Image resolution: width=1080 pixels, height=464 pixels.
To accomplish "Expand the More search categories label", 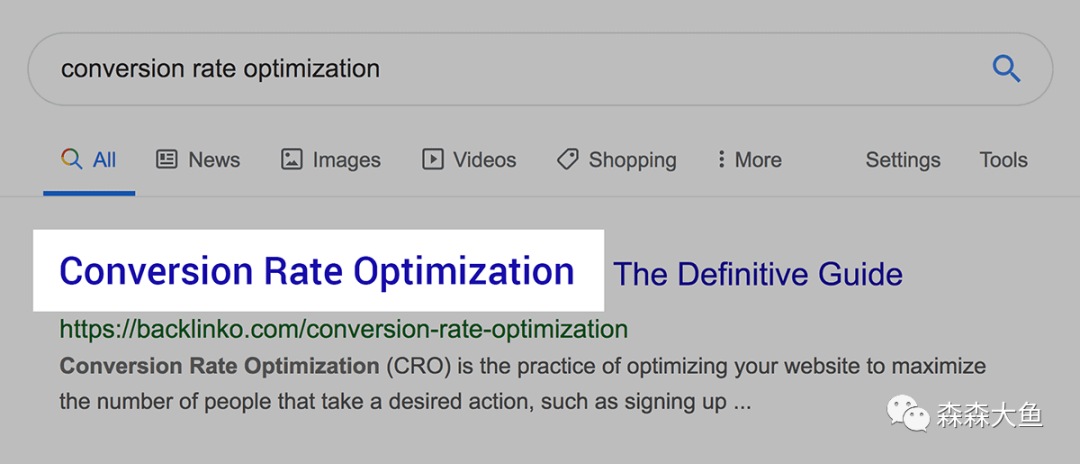I will click(758, 160).
